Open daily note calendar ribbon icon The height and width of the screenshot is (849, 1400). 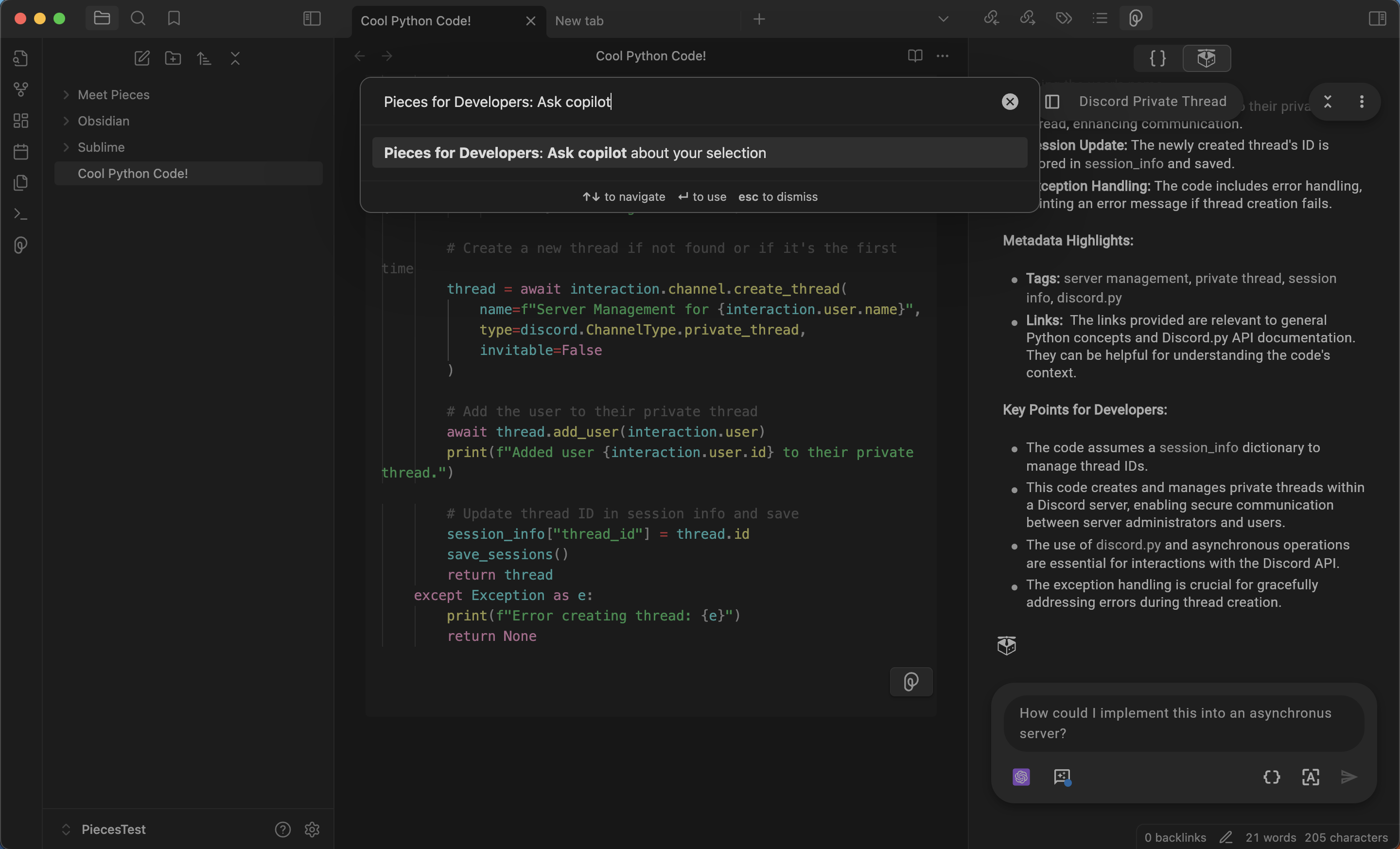click(20, 152)
